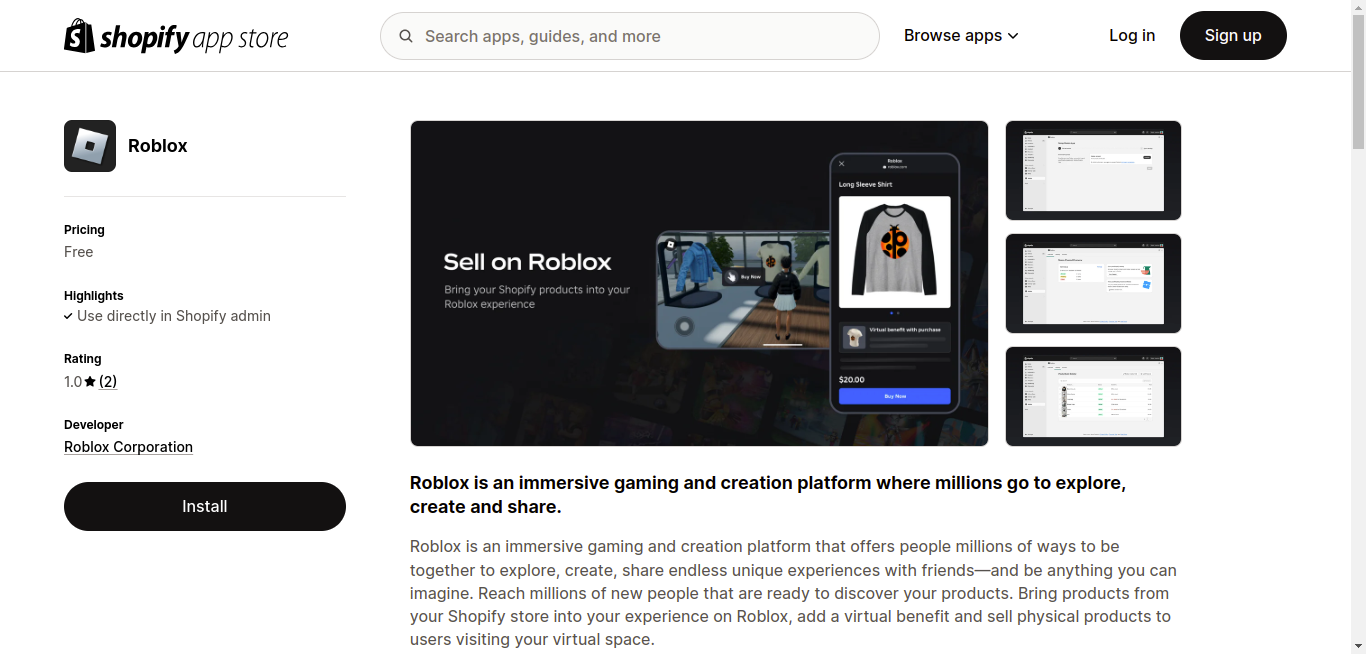Click the scrollbar up arrow

[1358, 6]
